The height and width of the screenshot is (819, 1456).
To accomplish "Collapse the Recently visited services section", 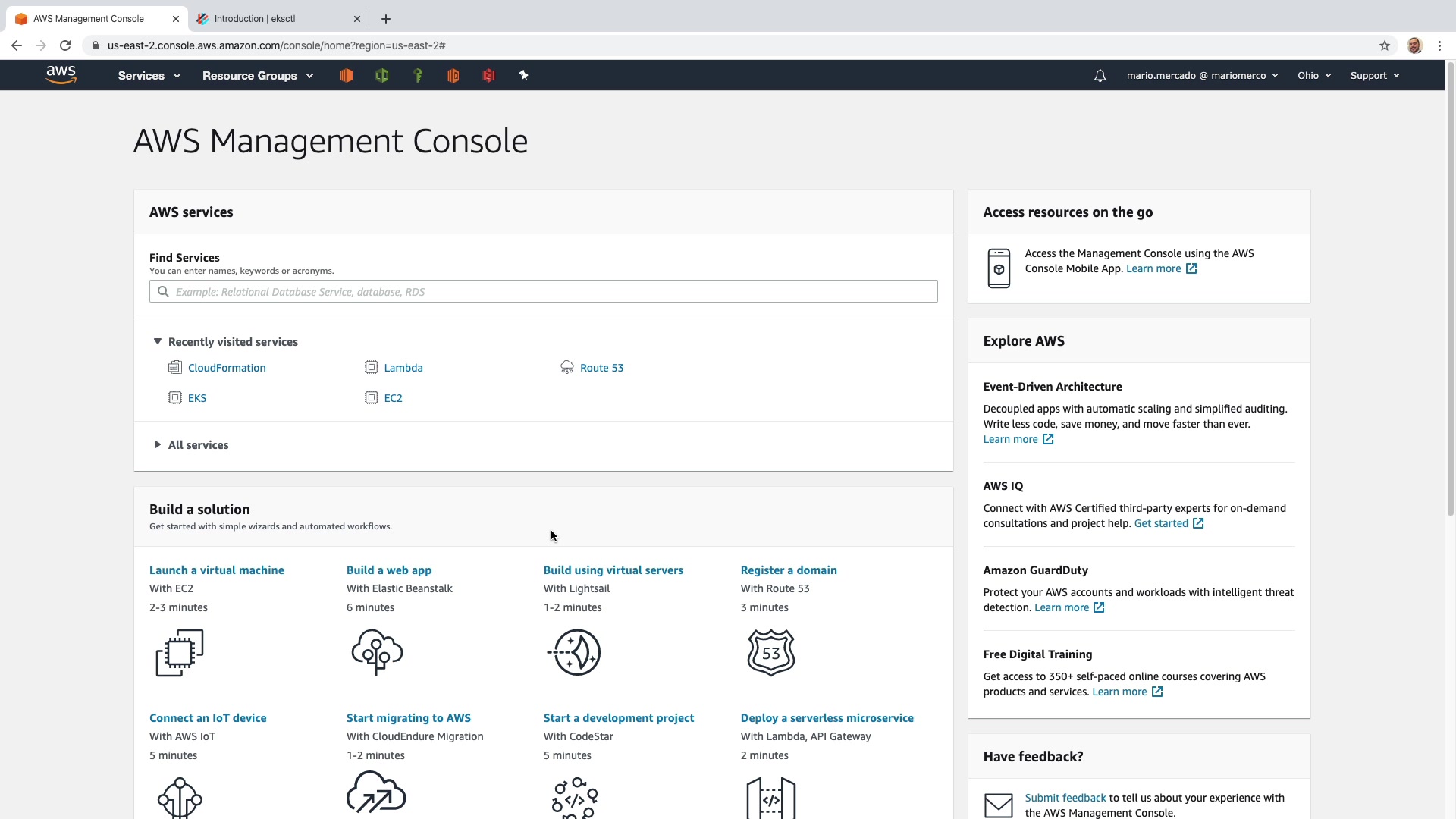I will tap(158, 342).
